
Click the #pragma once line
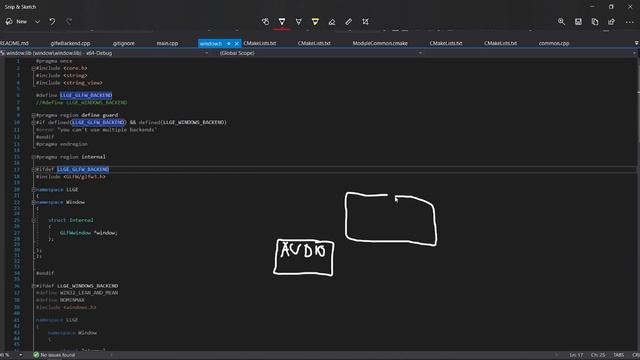[x=54, y=61]
